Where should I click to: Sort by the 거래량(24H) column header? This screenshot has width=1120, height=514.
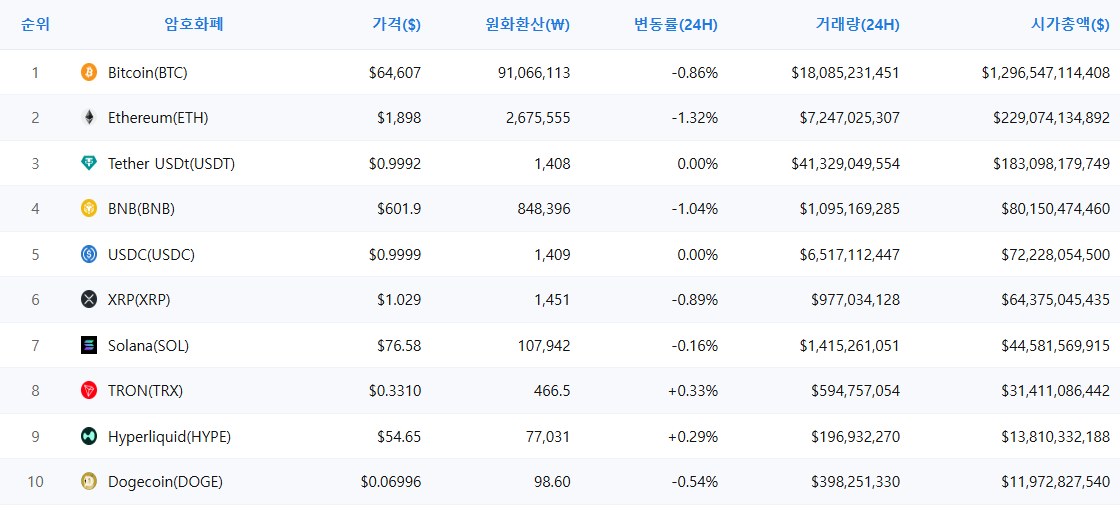857,25
